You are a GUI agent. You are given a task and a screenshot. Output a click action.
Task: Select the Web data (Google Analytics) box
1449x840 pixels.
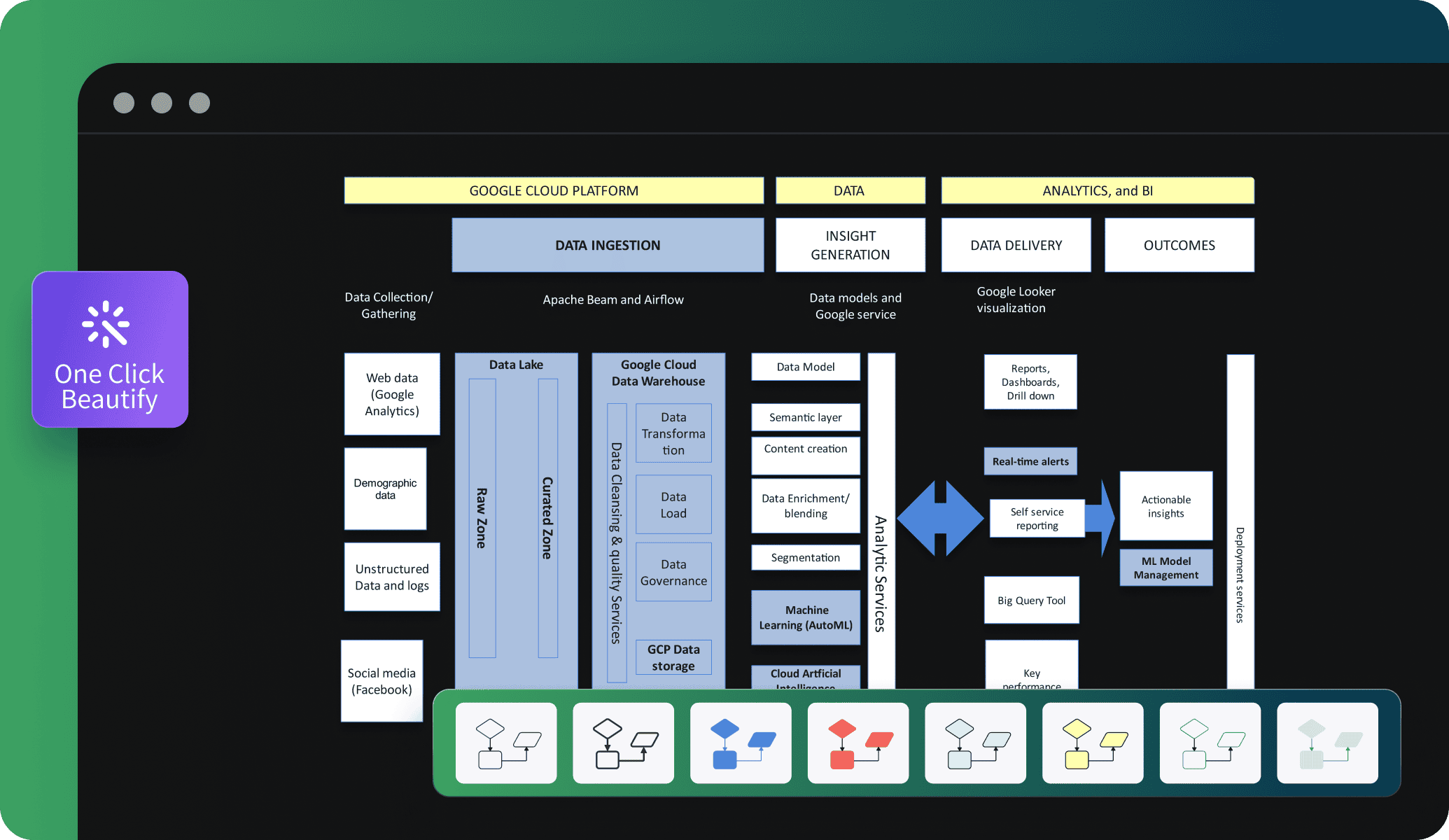click(392, 394)
